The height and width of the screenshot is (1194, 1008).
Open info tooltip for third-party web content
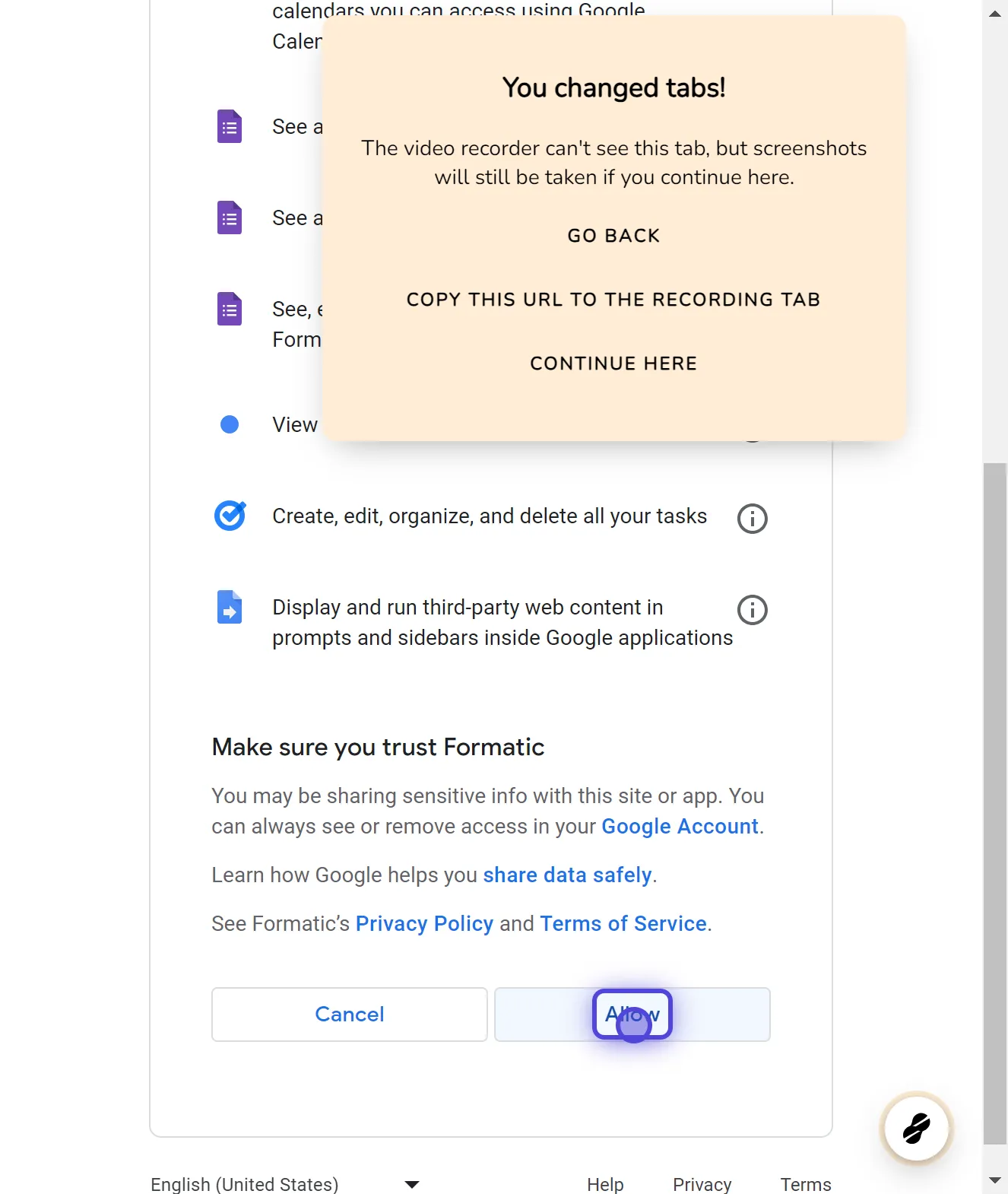[752, 609]
